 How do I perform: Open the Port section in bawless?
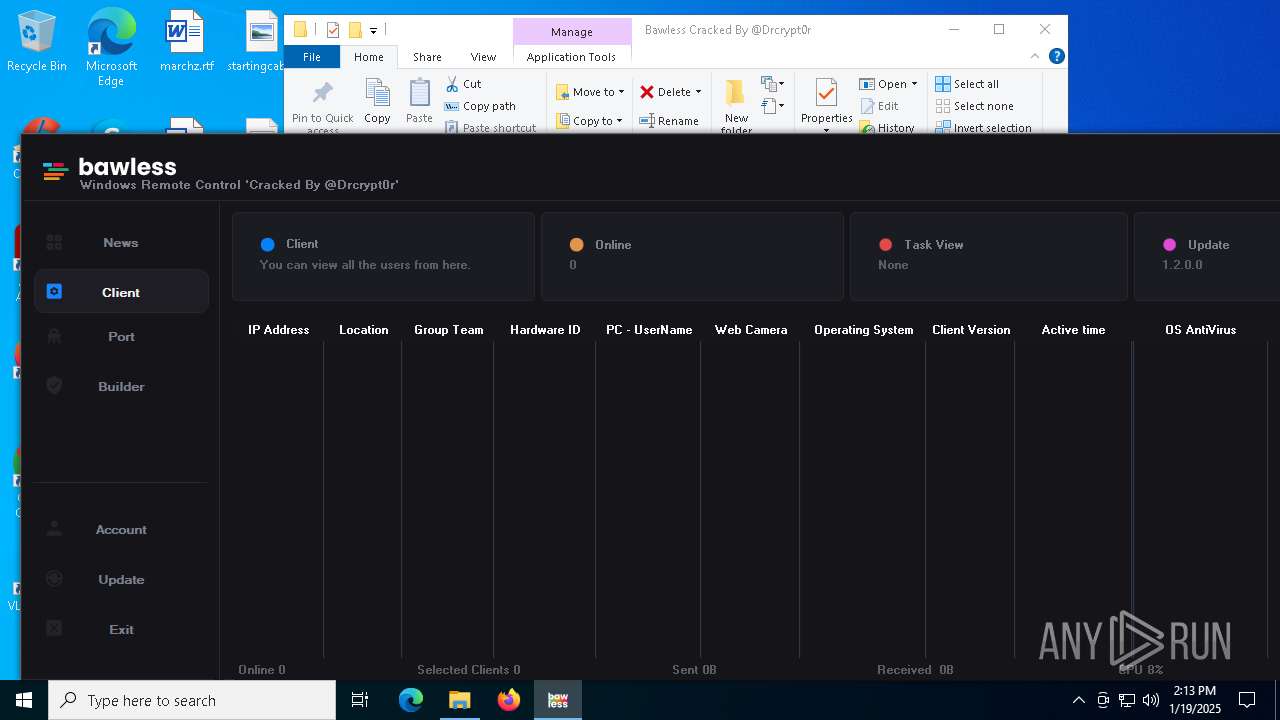pyautogui.click(x=121, y=337)
